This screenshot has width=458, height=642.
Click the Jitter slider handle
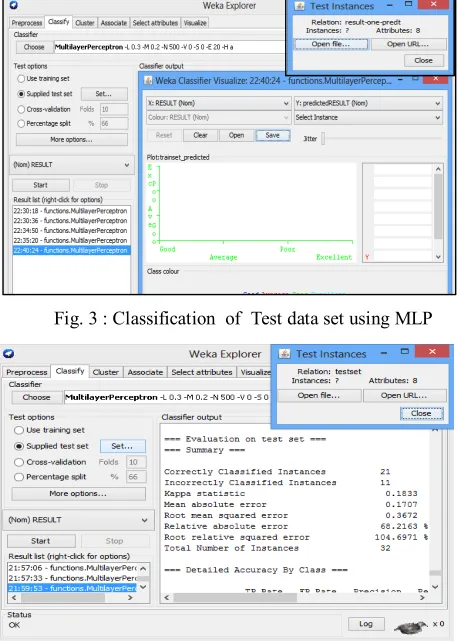coord(323,139)
